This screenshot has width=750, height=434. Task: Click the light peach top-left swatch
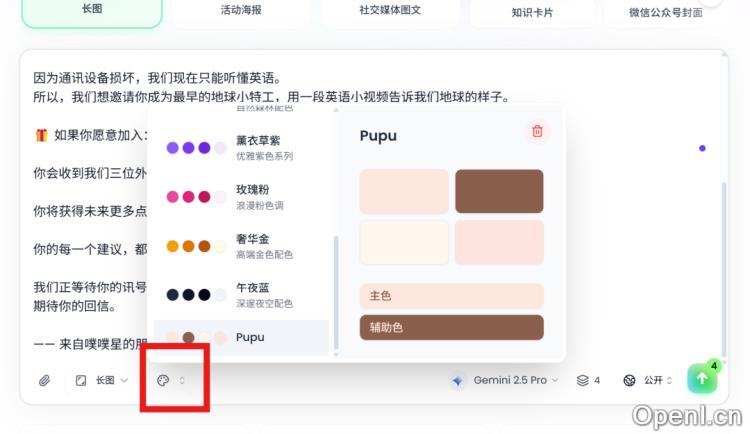click(x=404, y=191)
